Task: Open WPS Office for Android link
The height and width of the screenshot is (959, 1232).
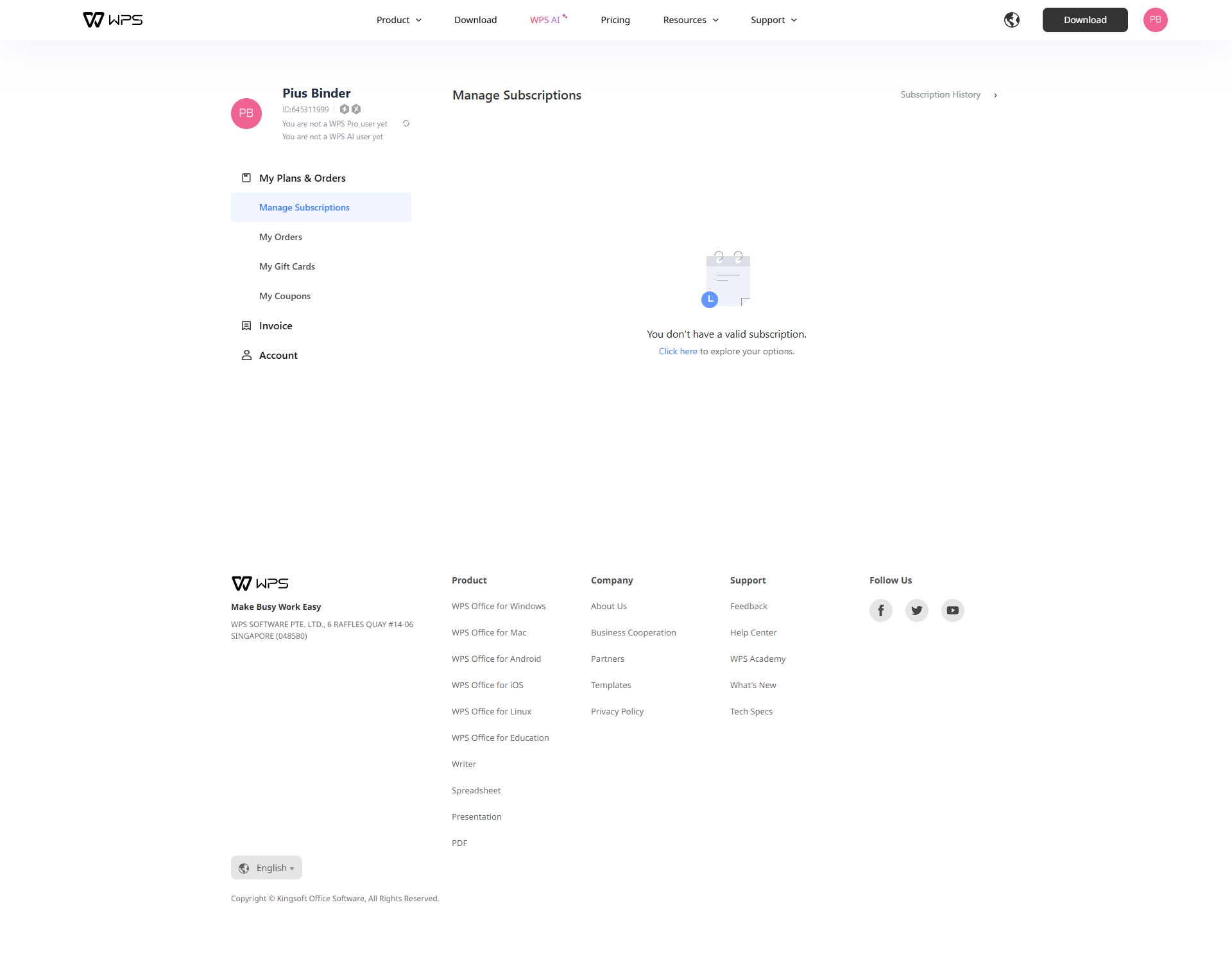Action: pos(496,659)
